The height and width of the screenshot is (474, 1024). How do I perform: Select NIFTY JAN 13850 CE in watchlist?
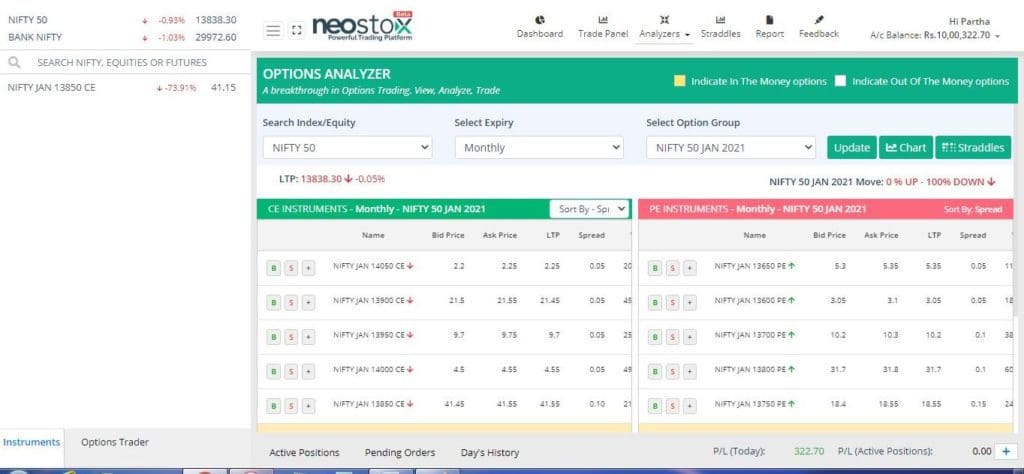(122, 87)
